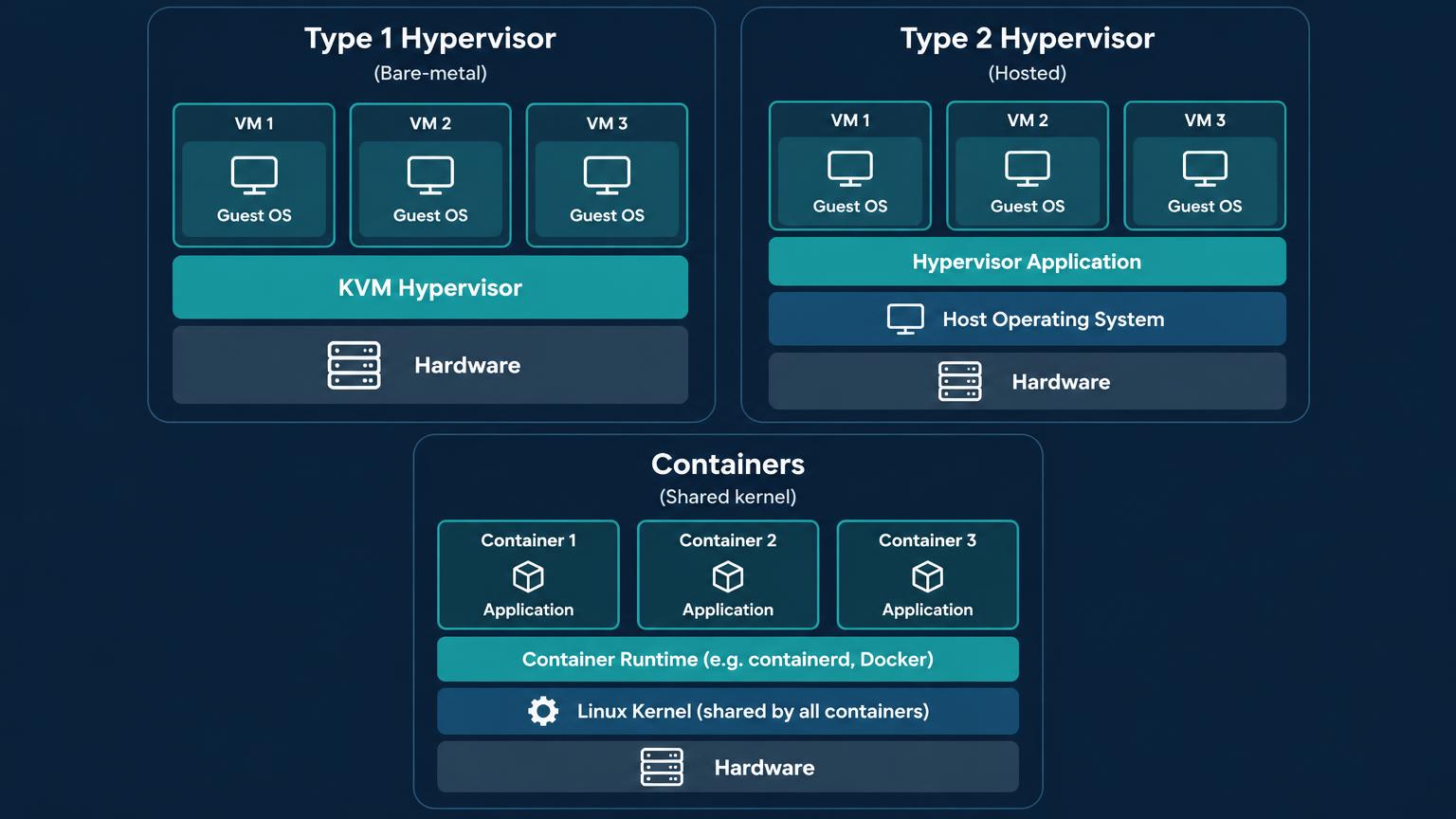Click the gear icon beside Linux Kernel
Viewport: 1456px width, 819px height.
coord(543,711)
